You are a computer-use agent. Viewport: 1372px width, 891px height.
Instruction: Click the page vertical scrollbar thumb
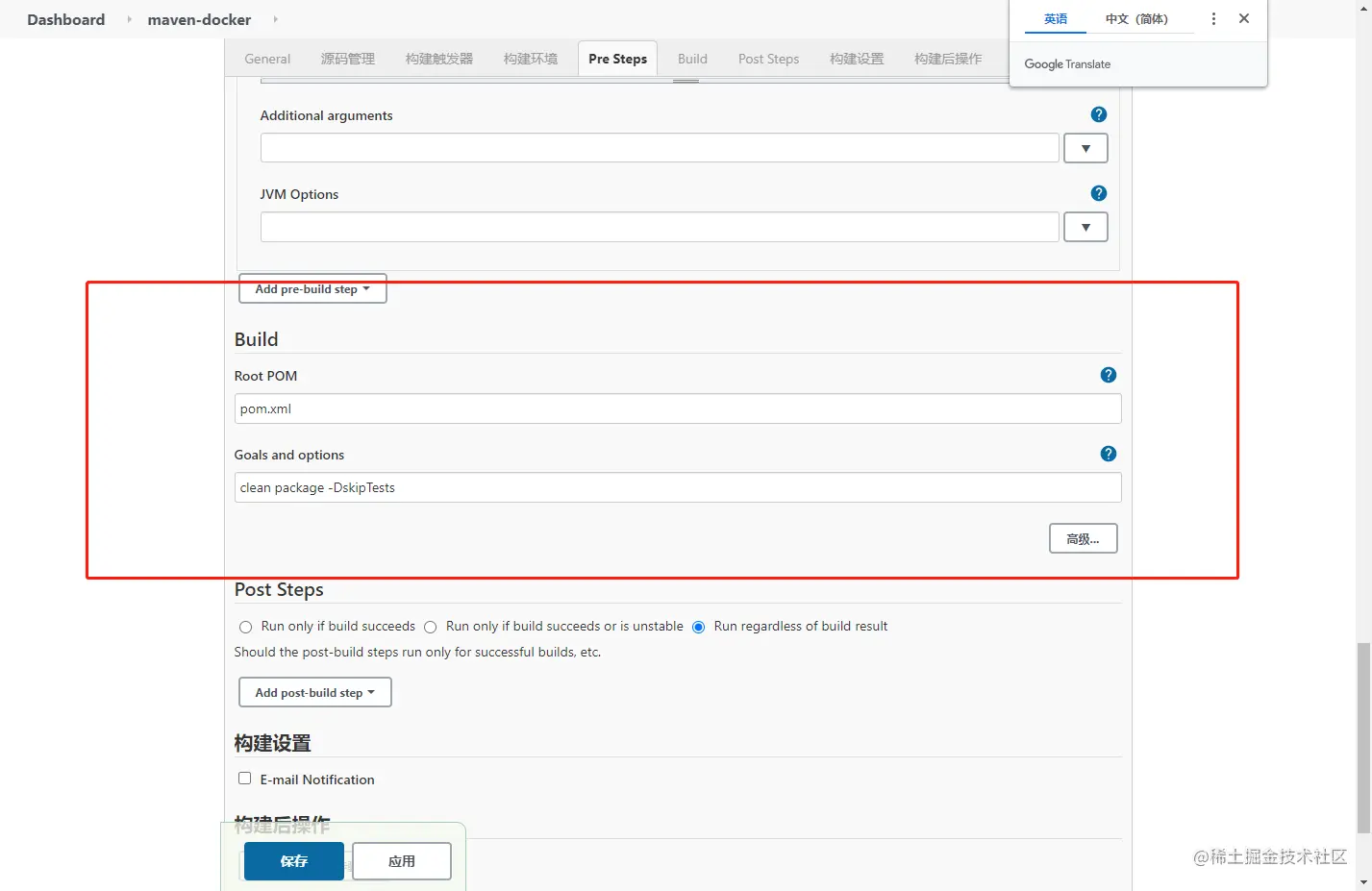(x=1363, y=738)
